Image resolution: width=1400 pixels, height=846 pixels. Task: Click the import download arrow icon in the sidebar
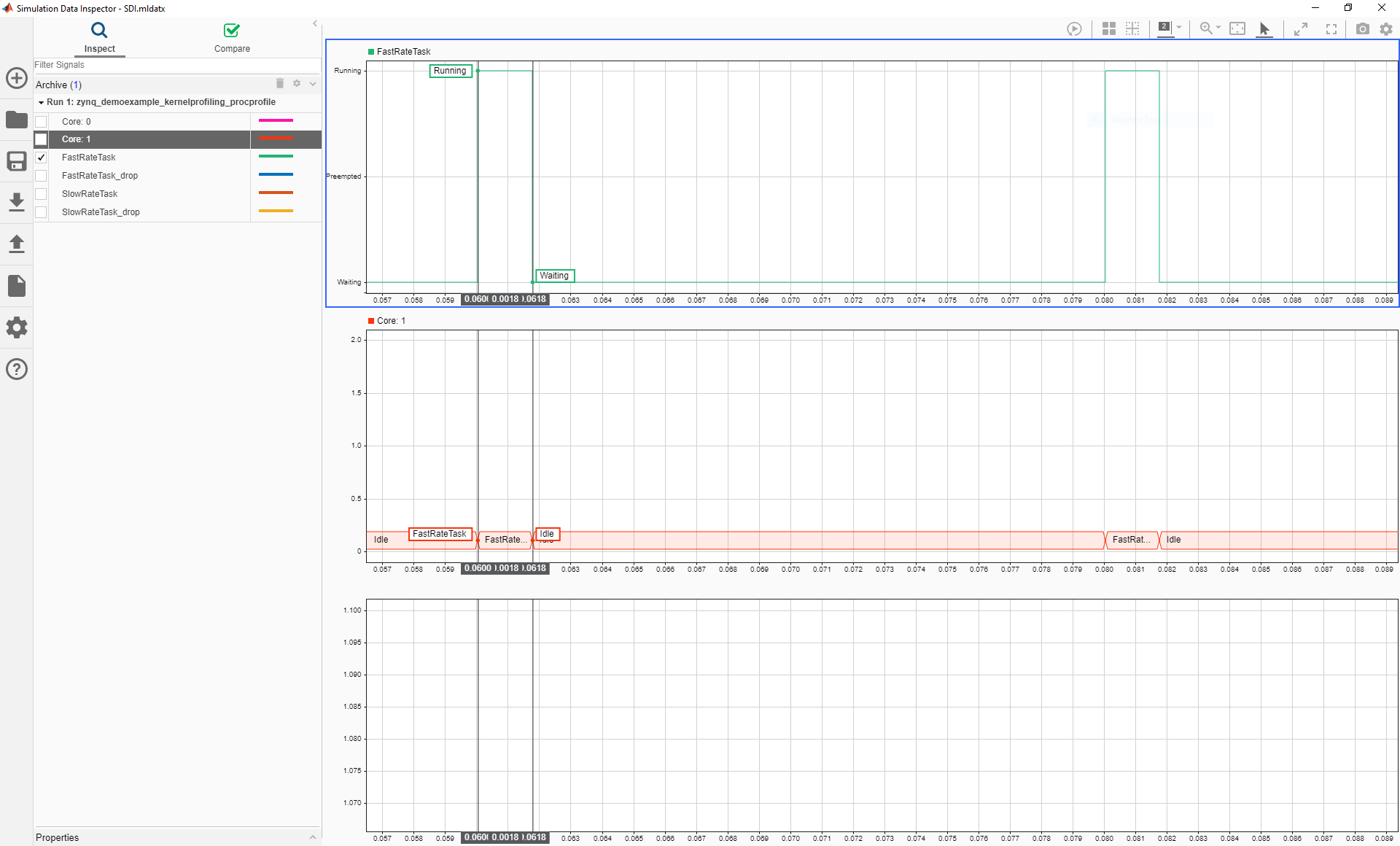point(17,202)
